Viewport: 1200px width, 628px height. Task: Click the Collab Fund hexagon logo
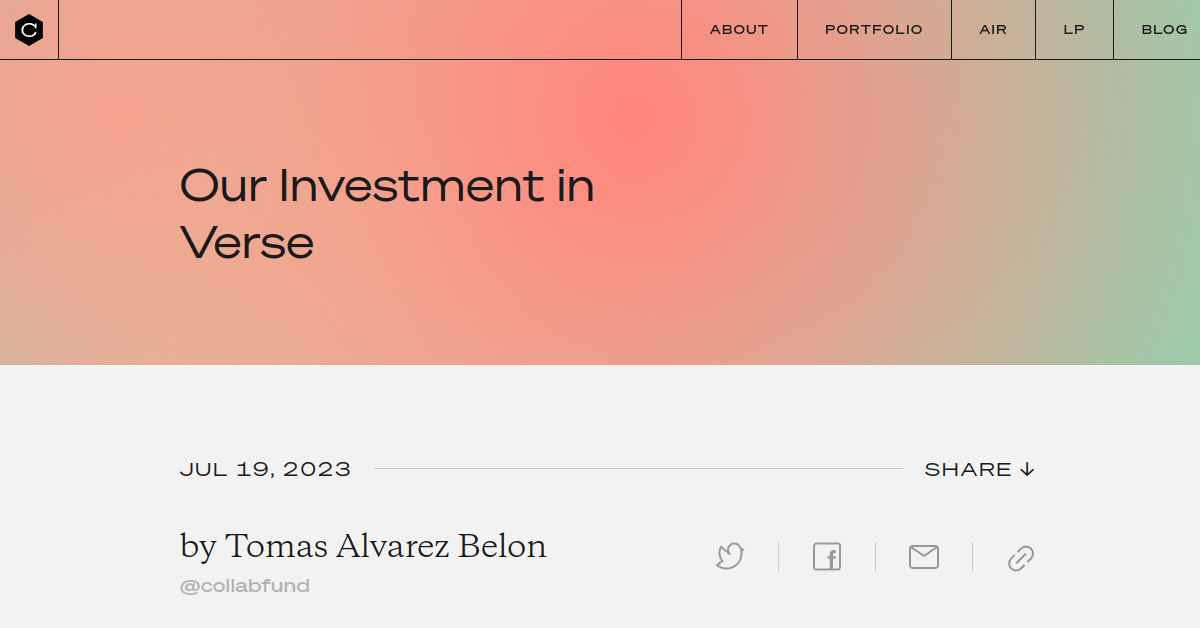tap(29, 29)
